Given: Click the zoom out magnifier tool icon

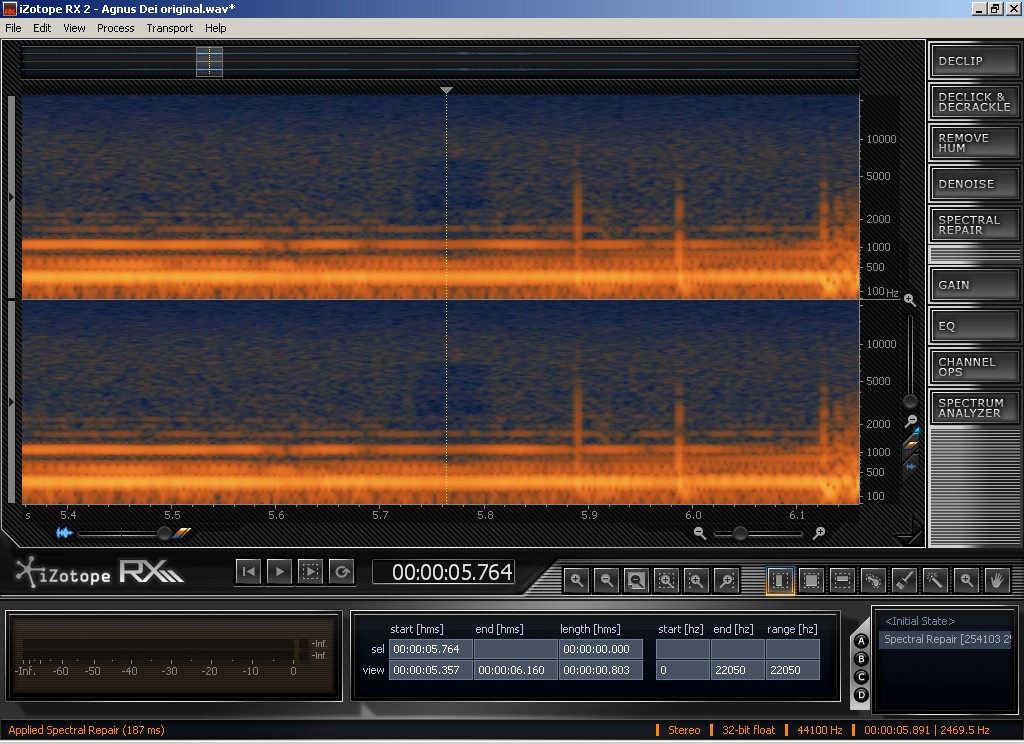Looking at the screenshot, I should [x=607, y=580].
